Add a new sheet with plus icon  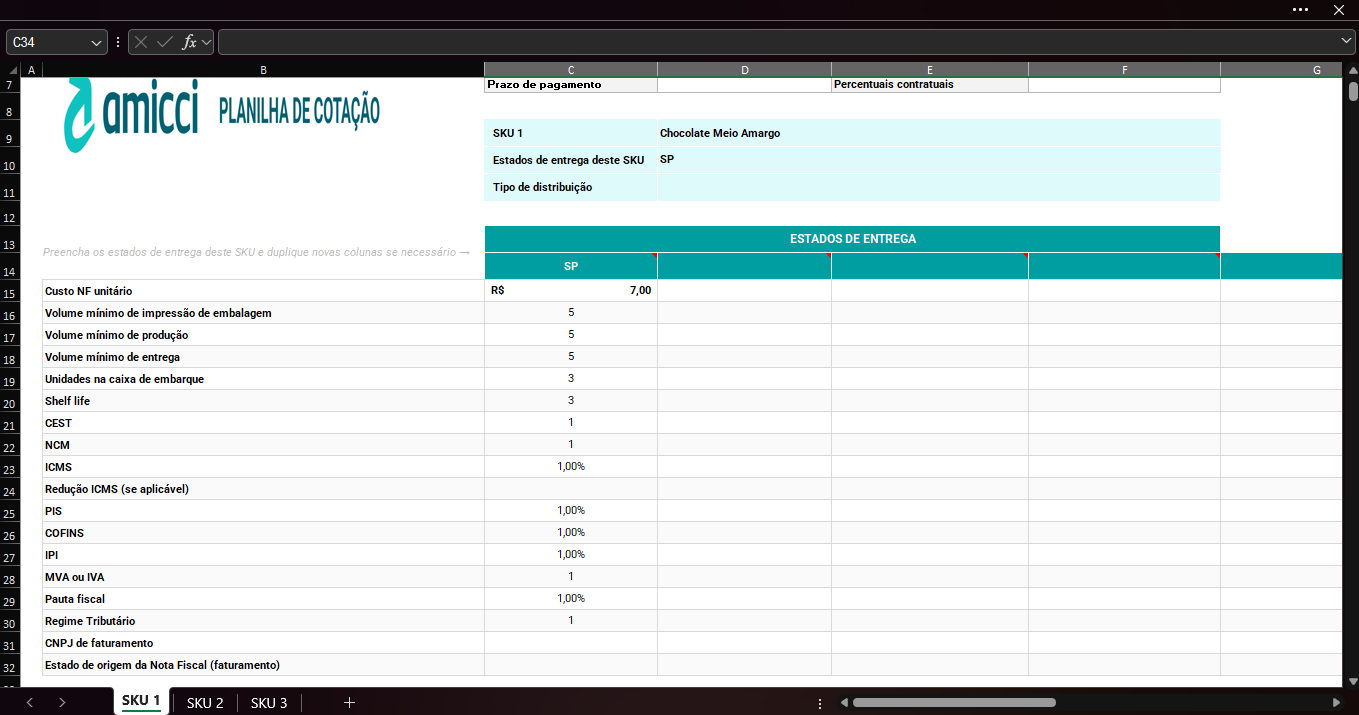pyautogui.click(x=349, y=703)
